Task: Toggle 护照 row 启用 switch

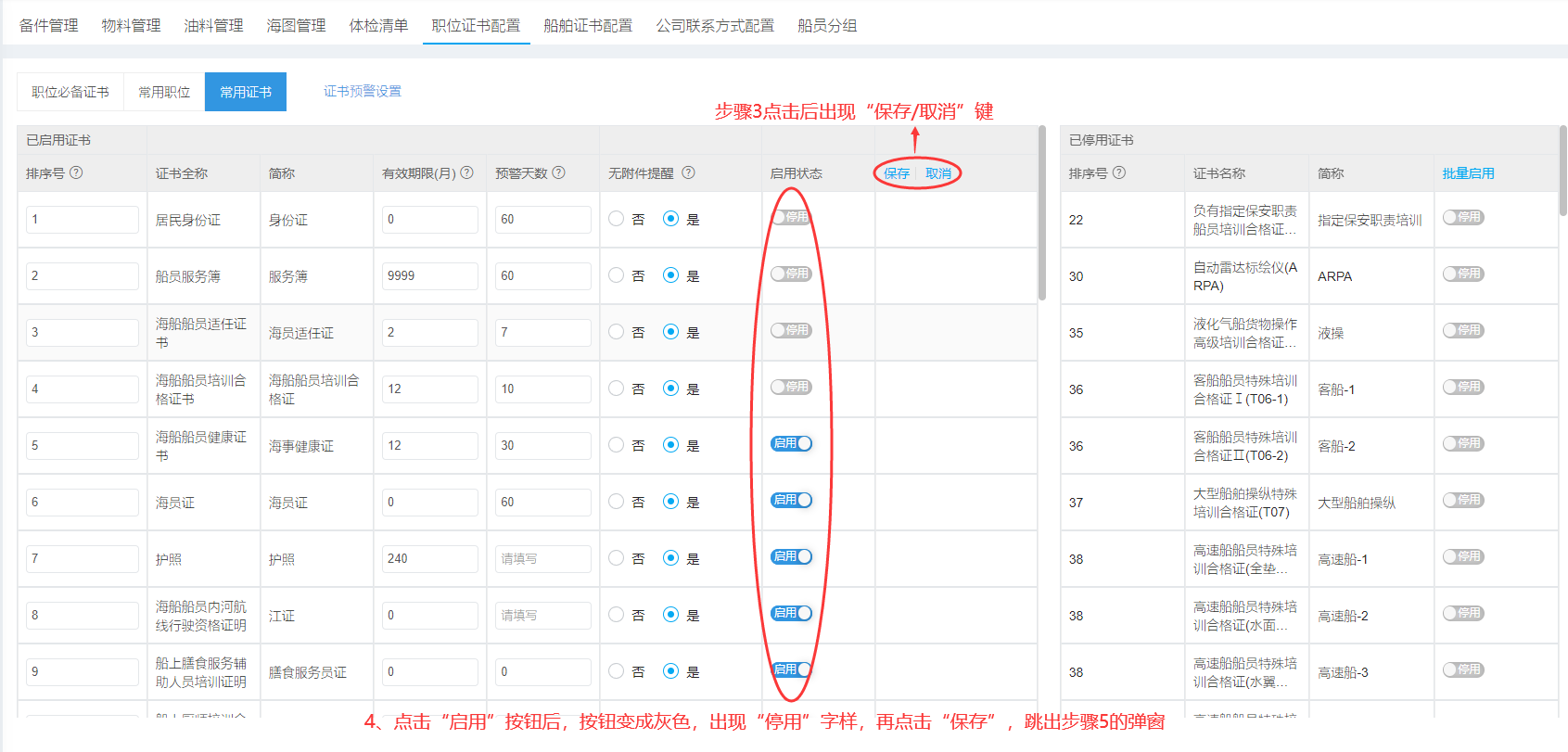Action: [x=791, y=556]
